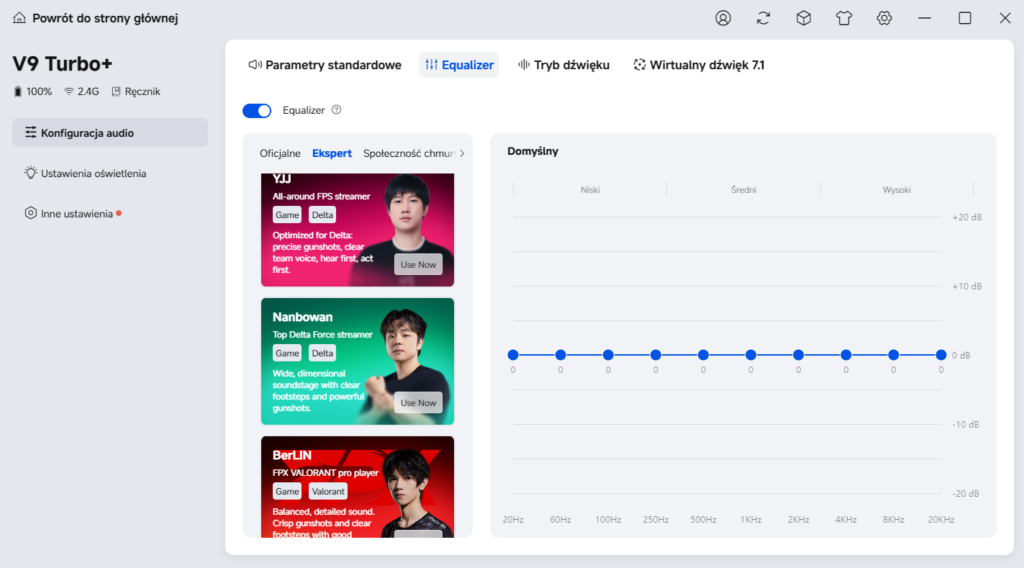The image size is (1024, 568).
Task: Return via Powrót do strony głównej
Action: (105, 18)
